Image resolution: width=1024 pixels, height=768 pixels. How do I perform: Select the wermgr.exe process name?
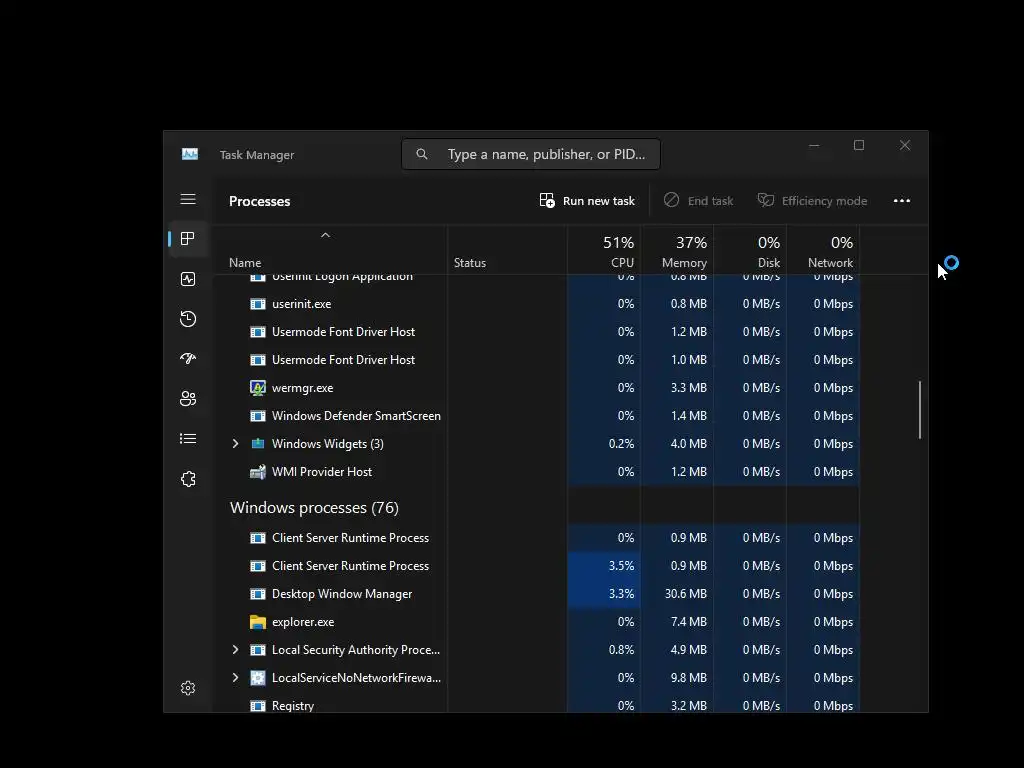click(302, 388)
